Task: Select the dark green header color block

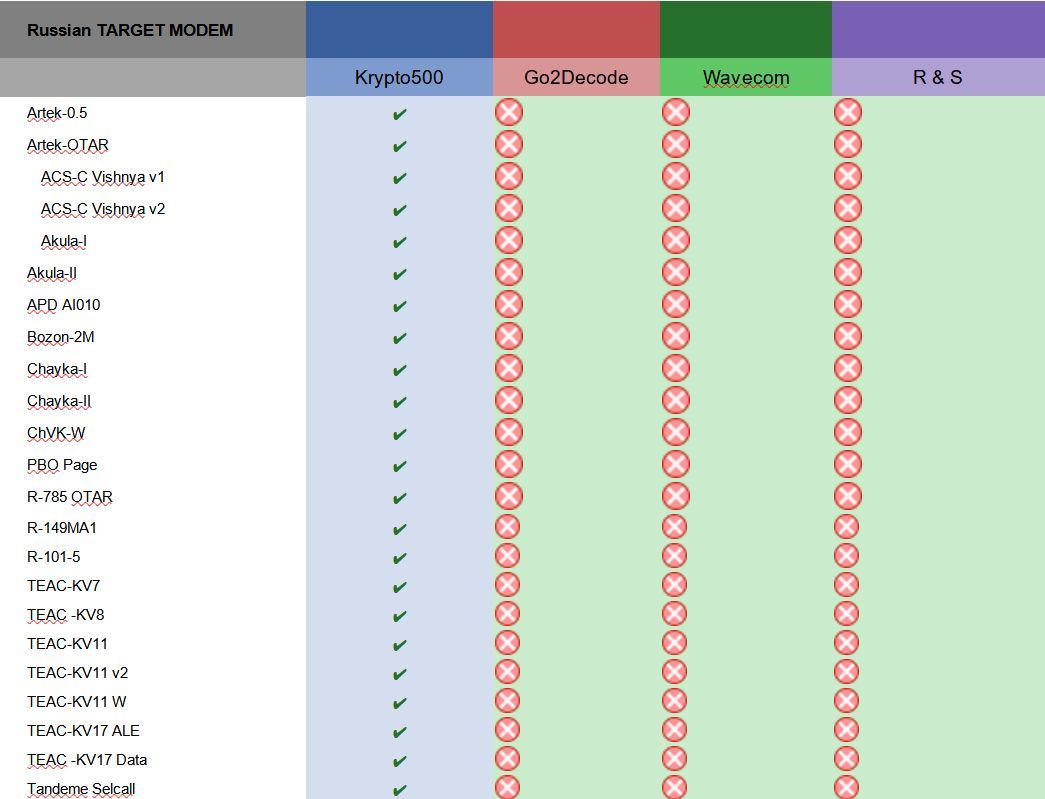Action: point(746,29)
